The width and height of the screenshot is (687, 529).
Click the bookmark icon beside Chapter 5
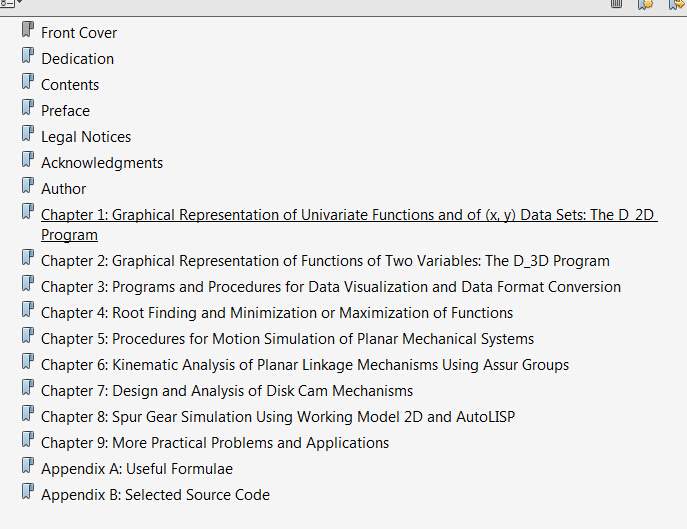click(x=28, y=338)
